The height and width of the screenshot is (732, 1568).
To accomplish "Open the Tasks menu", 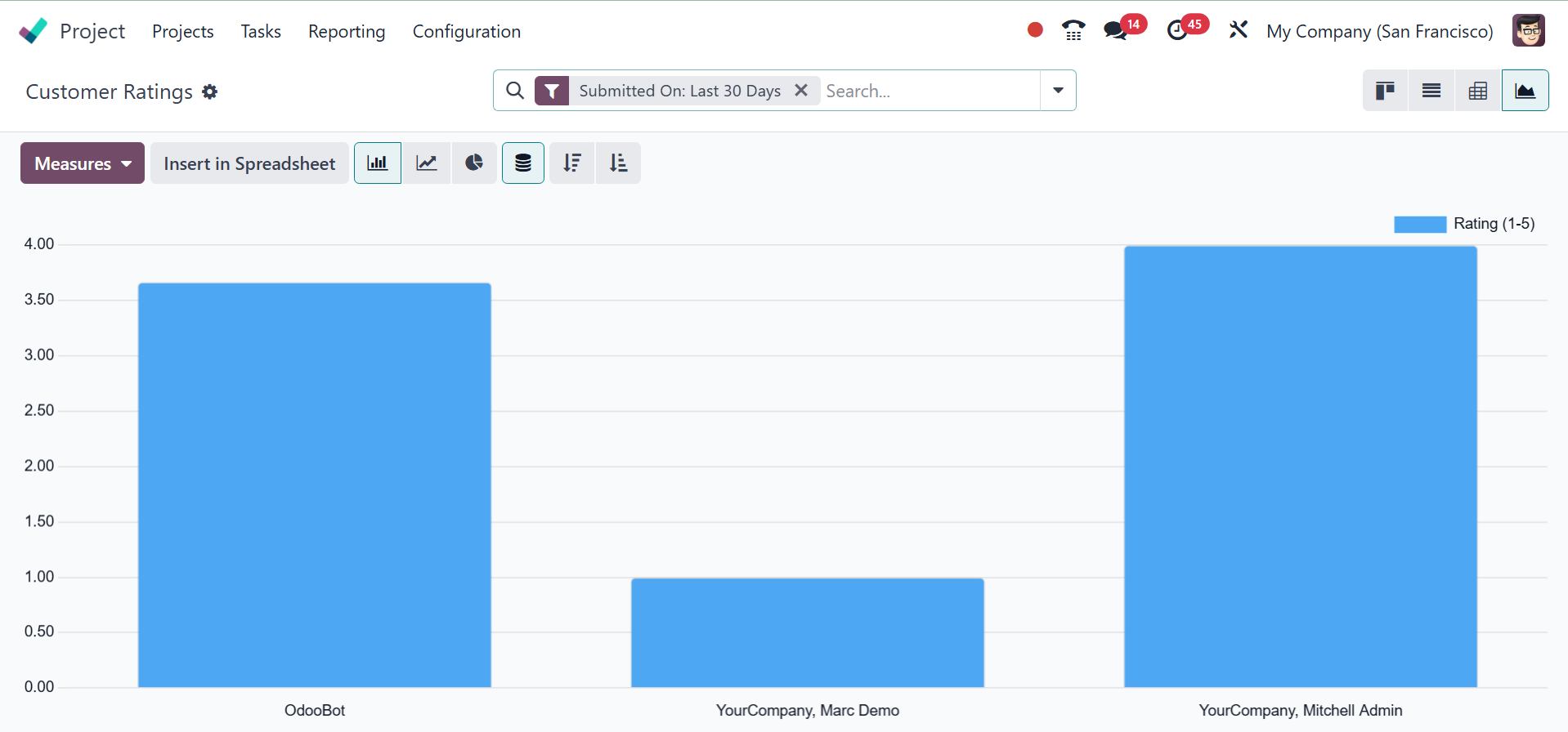I will click(x=261, y=31).
